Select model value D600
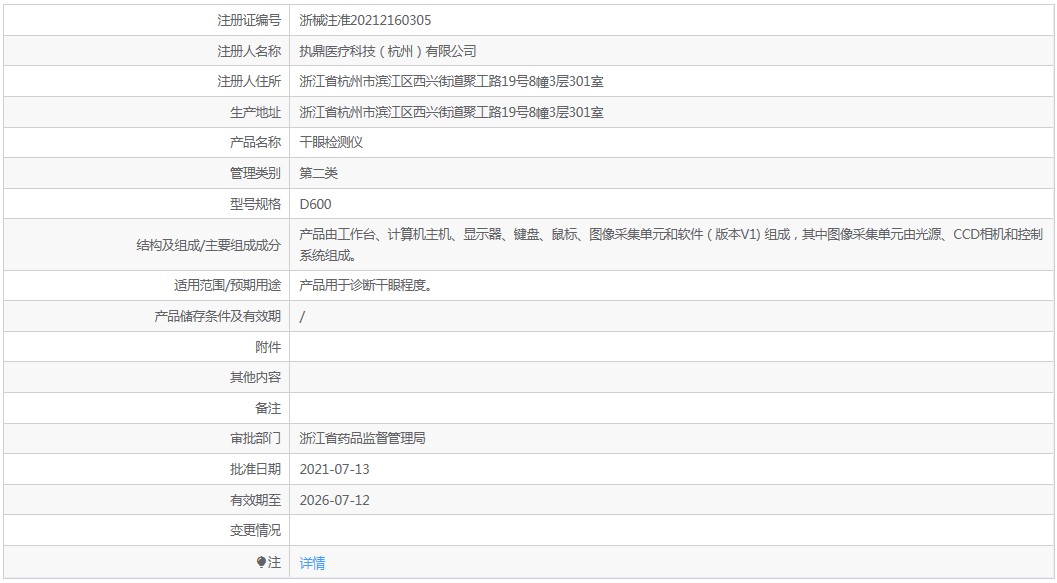1057x583 pixels. coord(315,204)
